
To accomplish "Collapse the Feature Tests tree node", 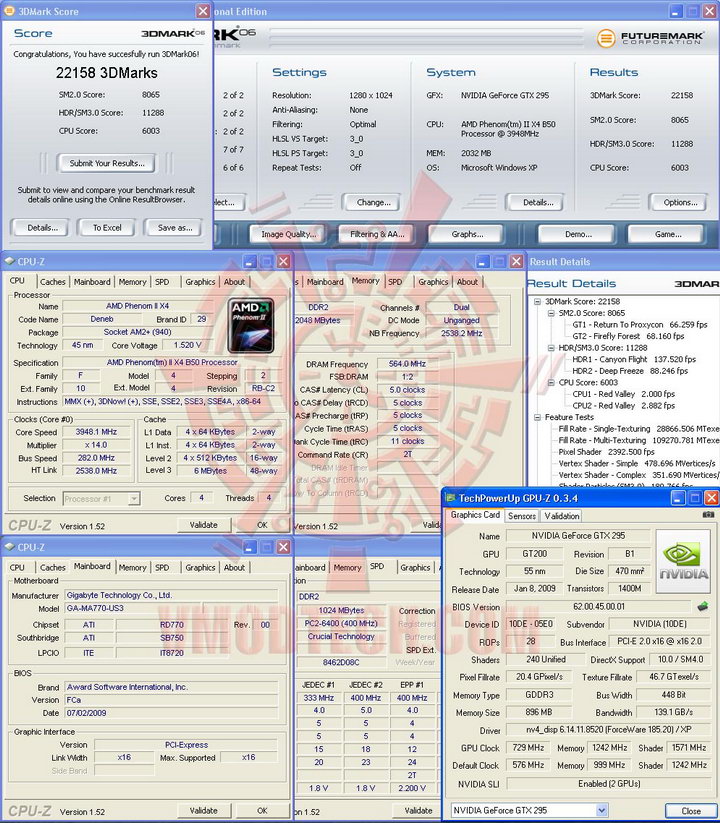I will [537, 417].
